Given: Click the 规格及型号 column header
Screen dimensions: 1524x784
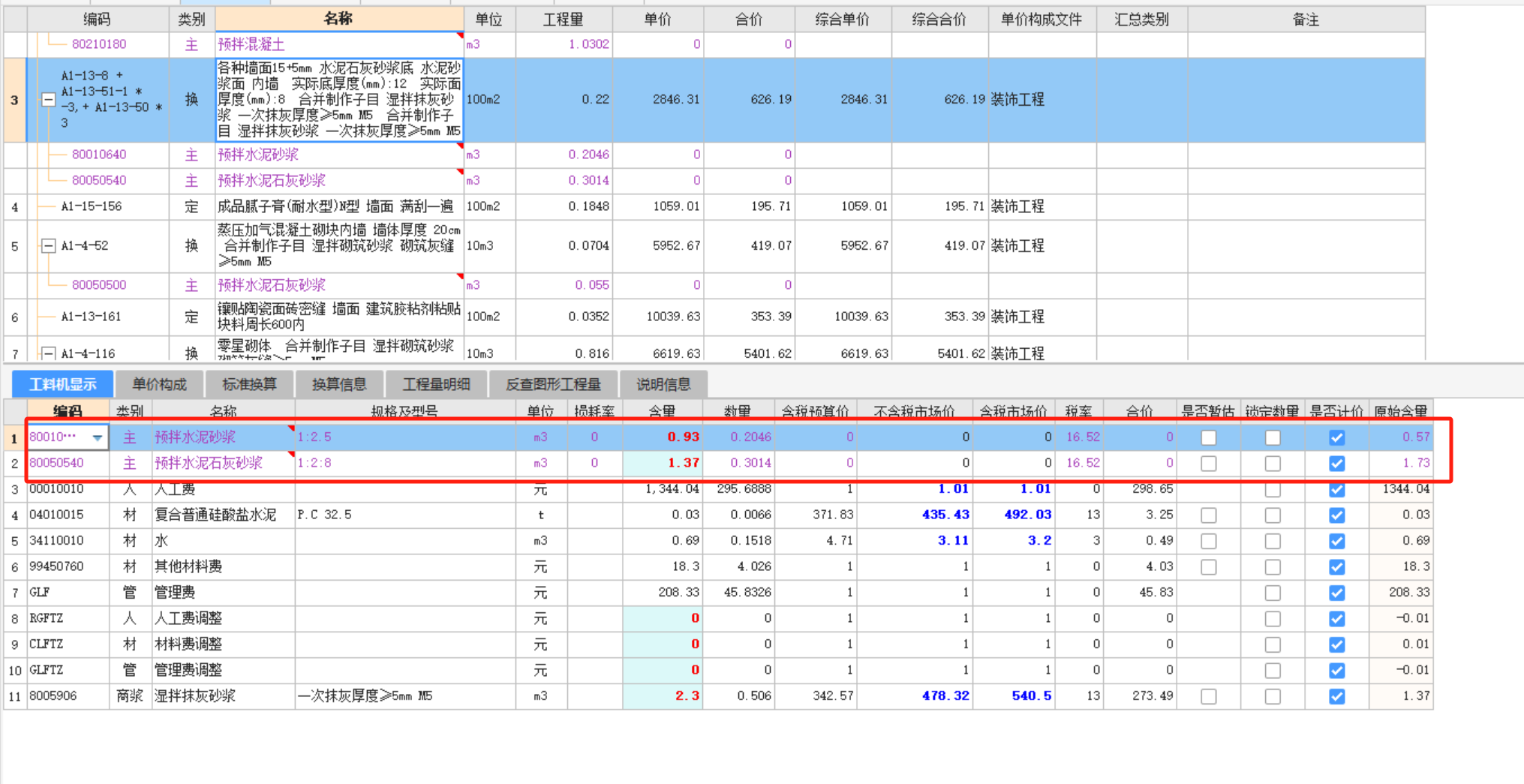Looking at the screenshot, I should point(404,411).
